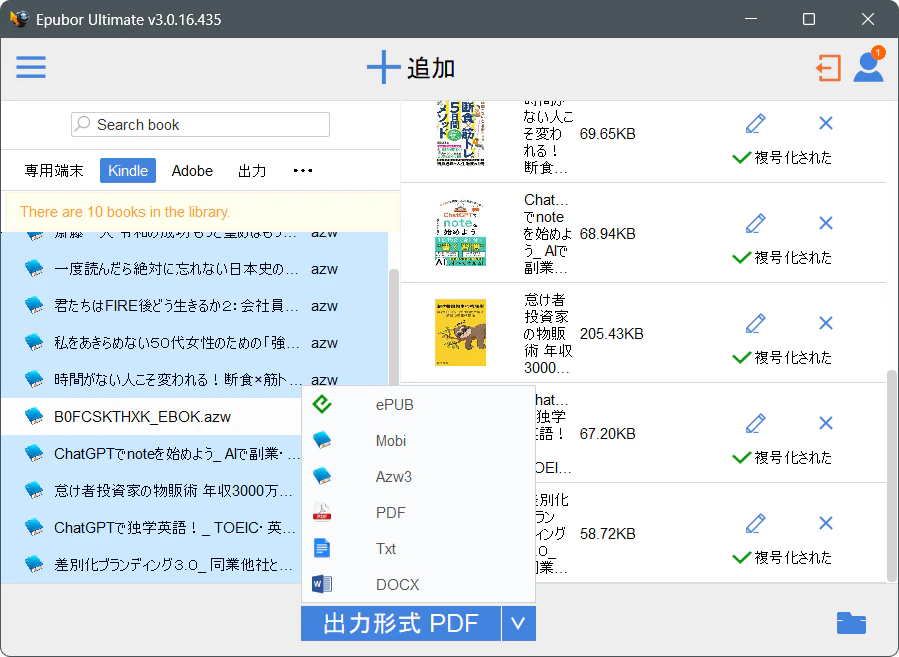Click book icon beside 差別化ブランディング3.0 row
Screen dimensions: 899x657
[x=34, y=564]
